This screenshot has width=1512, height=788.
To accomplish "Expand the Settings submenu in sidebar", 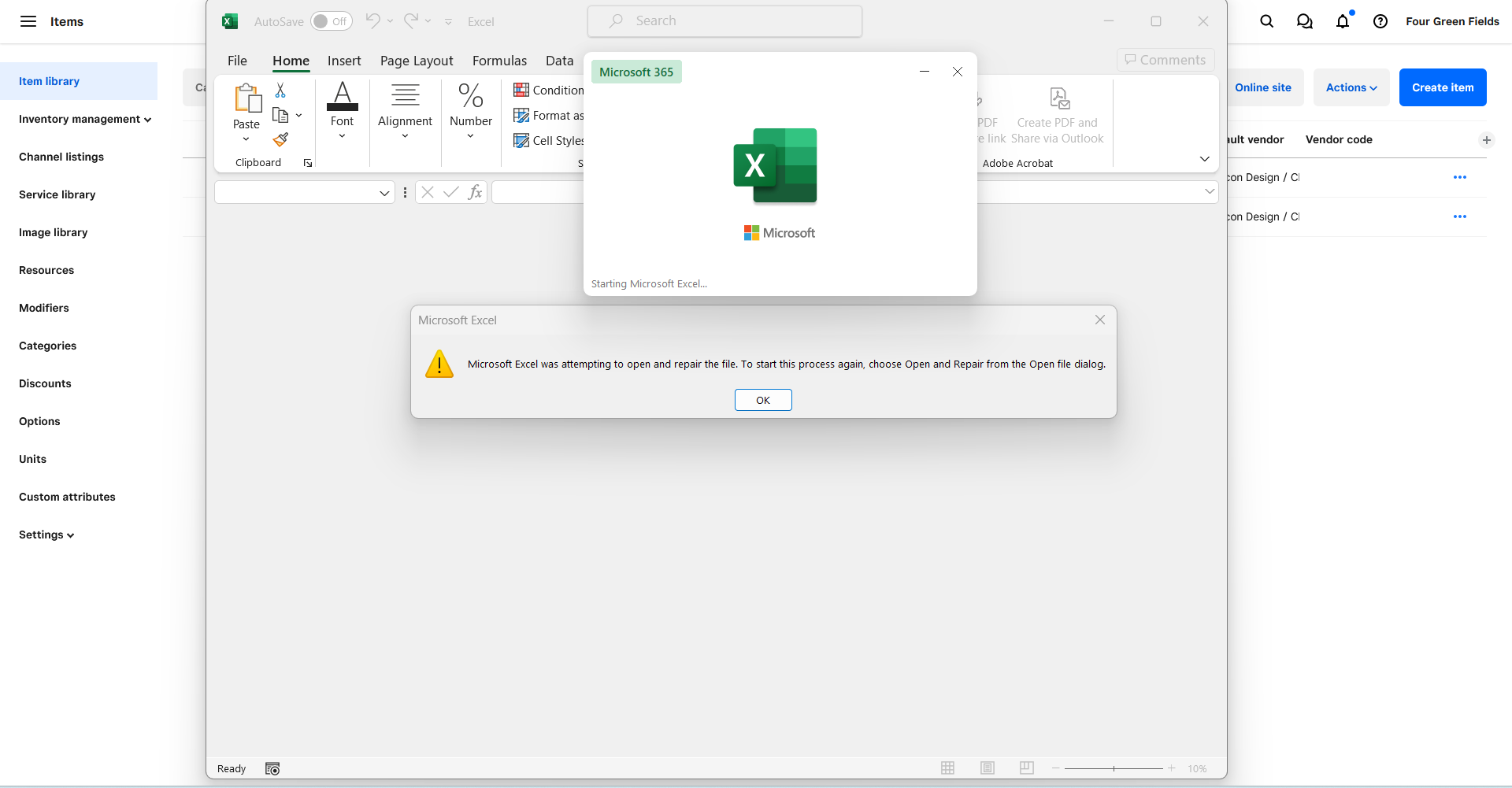I will click(x=46, y=535).
